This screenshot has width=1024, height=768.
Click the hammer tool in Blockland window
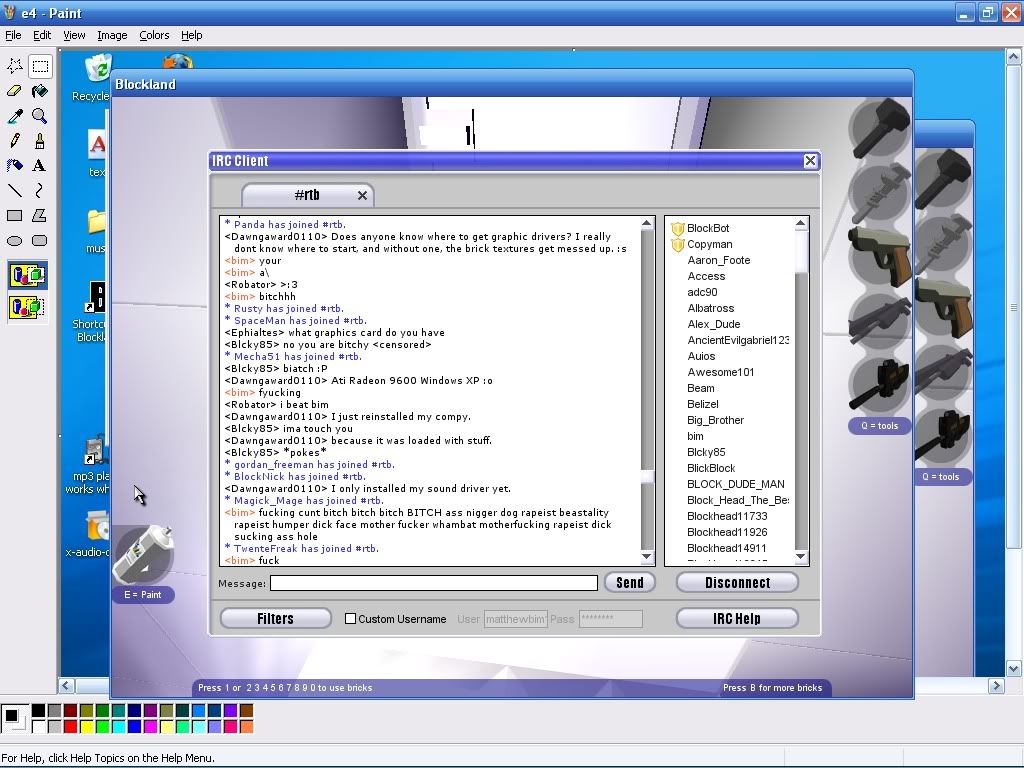click(881, 128)
